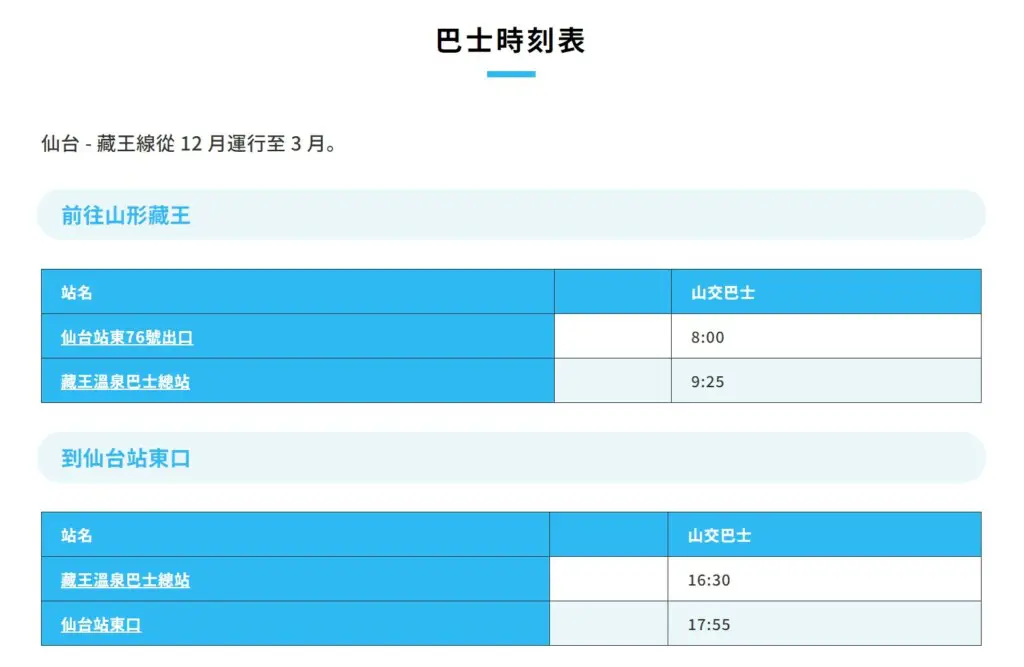Open the 仙台站東口 station link
Image resolution: width=1024 pixels, height=667 pixels.
[101, 625]
